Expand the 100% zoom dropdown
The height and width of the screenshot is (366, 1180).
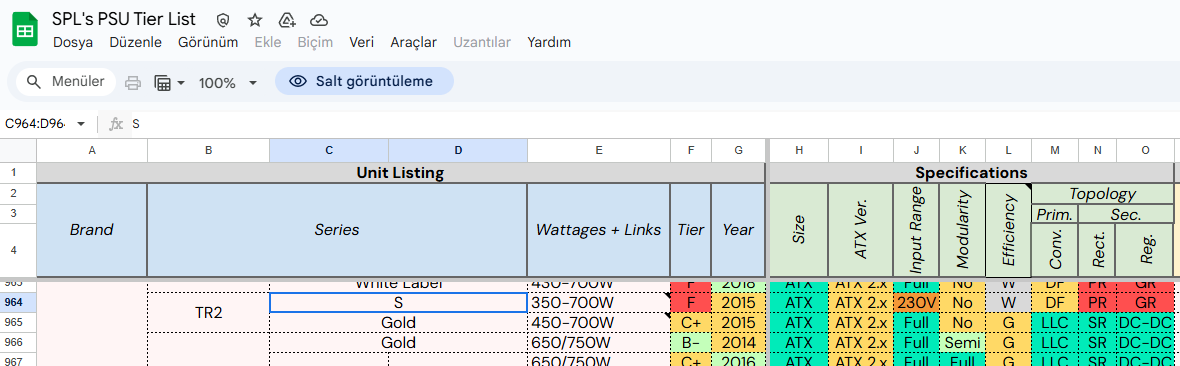(228, 82)
